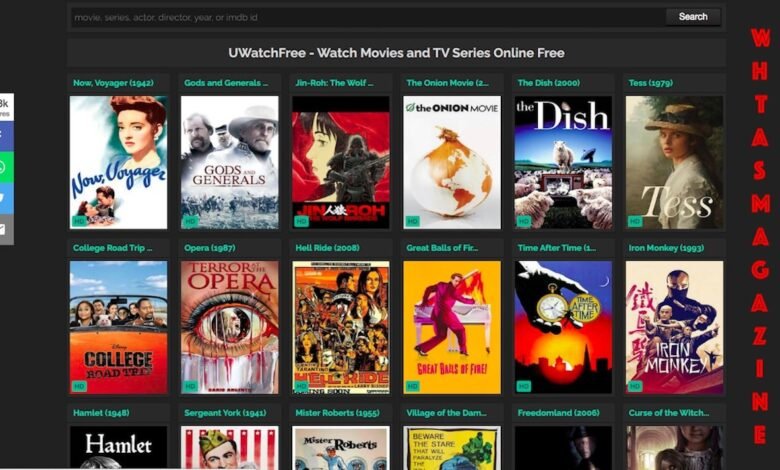The image size is (780, 470).
Task: Open the Tess (1979) title link
Action: (651, 83)
